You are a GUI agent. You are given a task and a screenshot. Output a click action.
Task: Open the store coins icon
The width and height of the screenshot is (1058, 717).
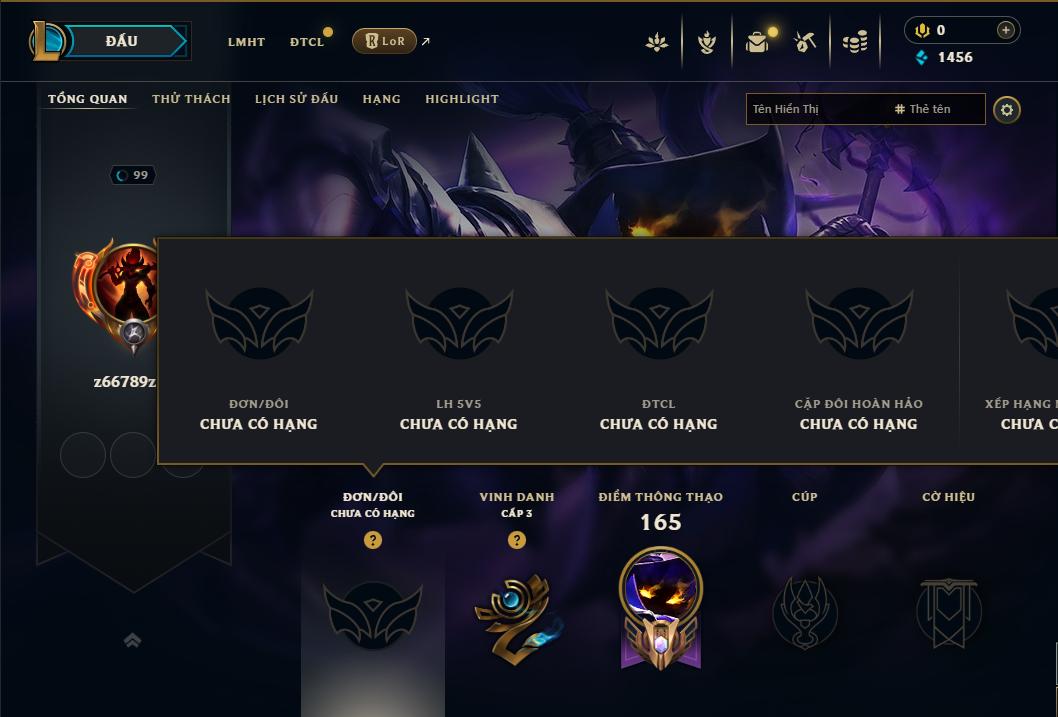(855, 43)
